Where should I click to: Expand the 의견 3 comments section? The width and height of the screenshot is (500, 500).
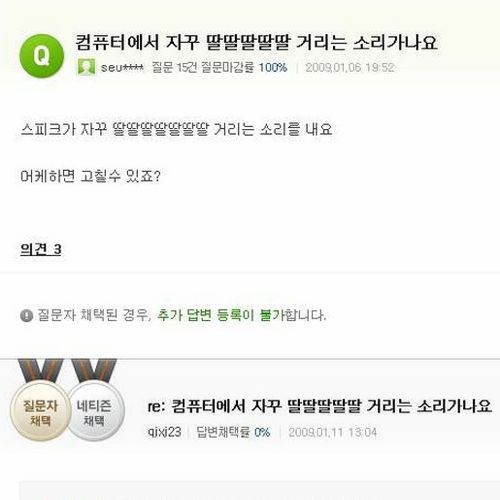click(41, 249)
